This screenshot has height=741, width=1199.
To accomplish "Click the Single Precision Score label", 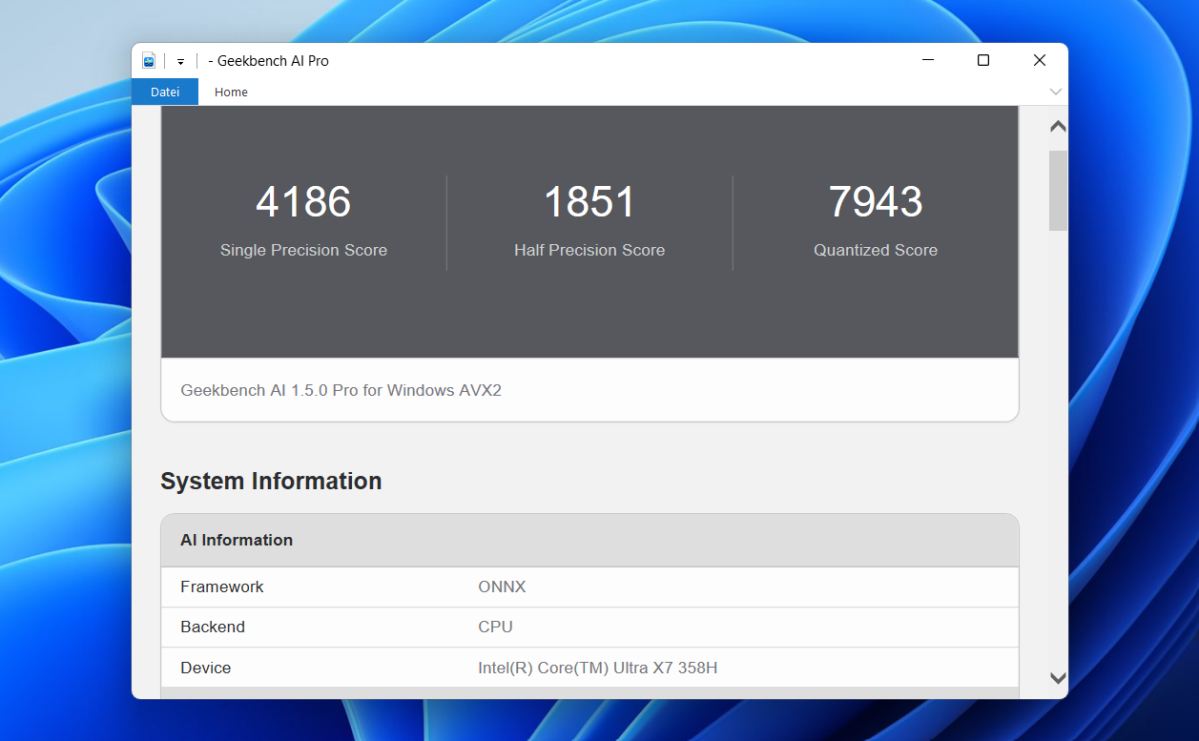I will click(x=304, y=250).
